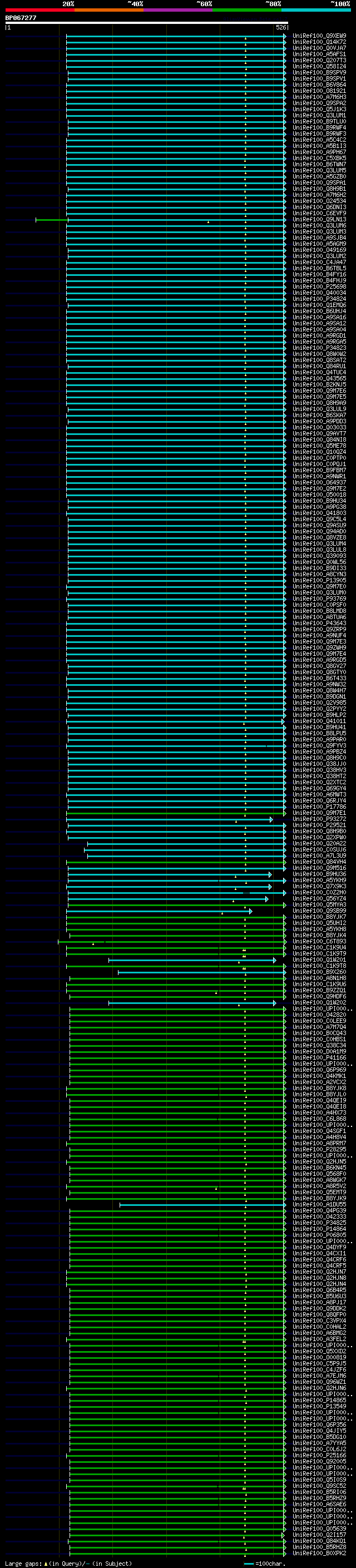Image resolution: width=356 pixels, height=1568 pixels.
Task: Select the UniRef100_B9SPV9 label
Action: tap(319, 72)
